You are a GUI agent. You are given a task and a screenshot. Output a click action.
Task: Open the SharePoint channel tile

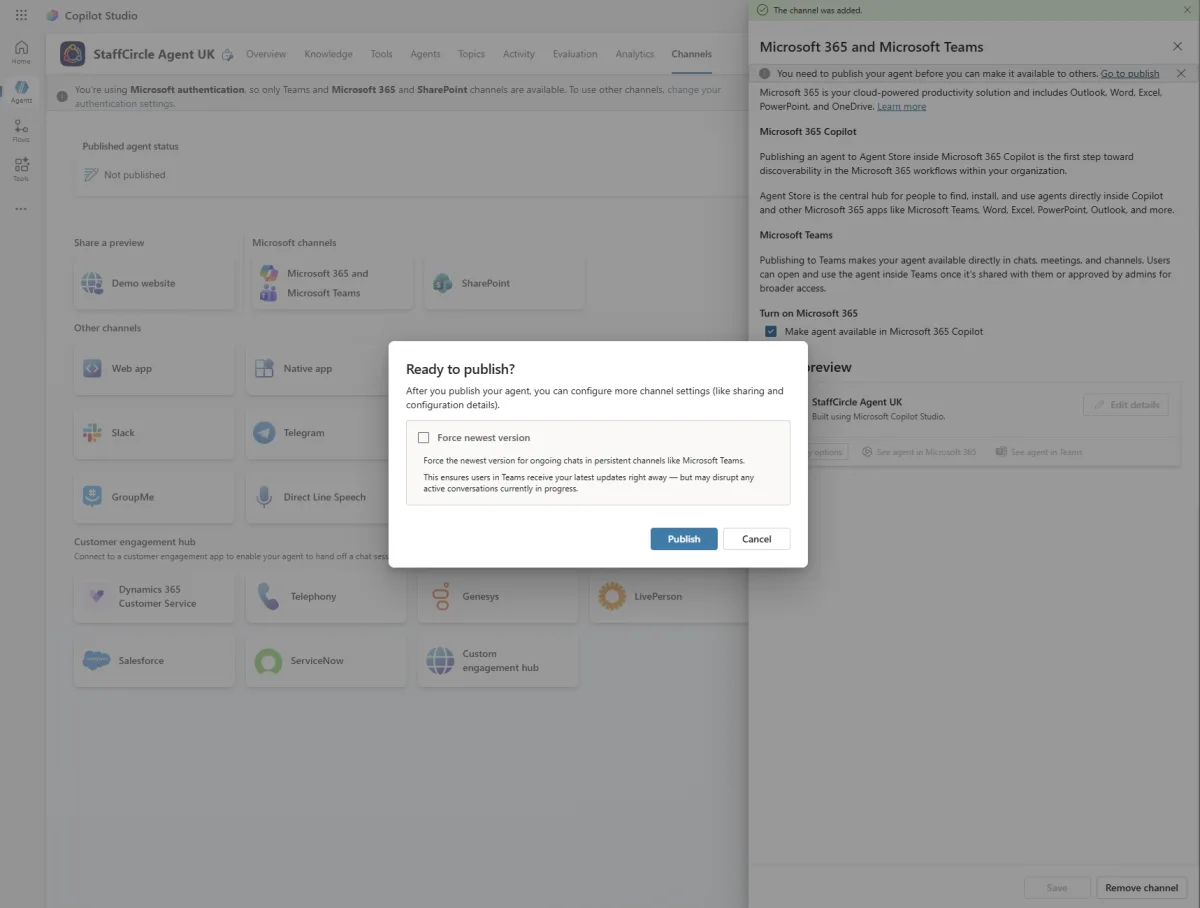pyautogui.click(x=504, y=283)
